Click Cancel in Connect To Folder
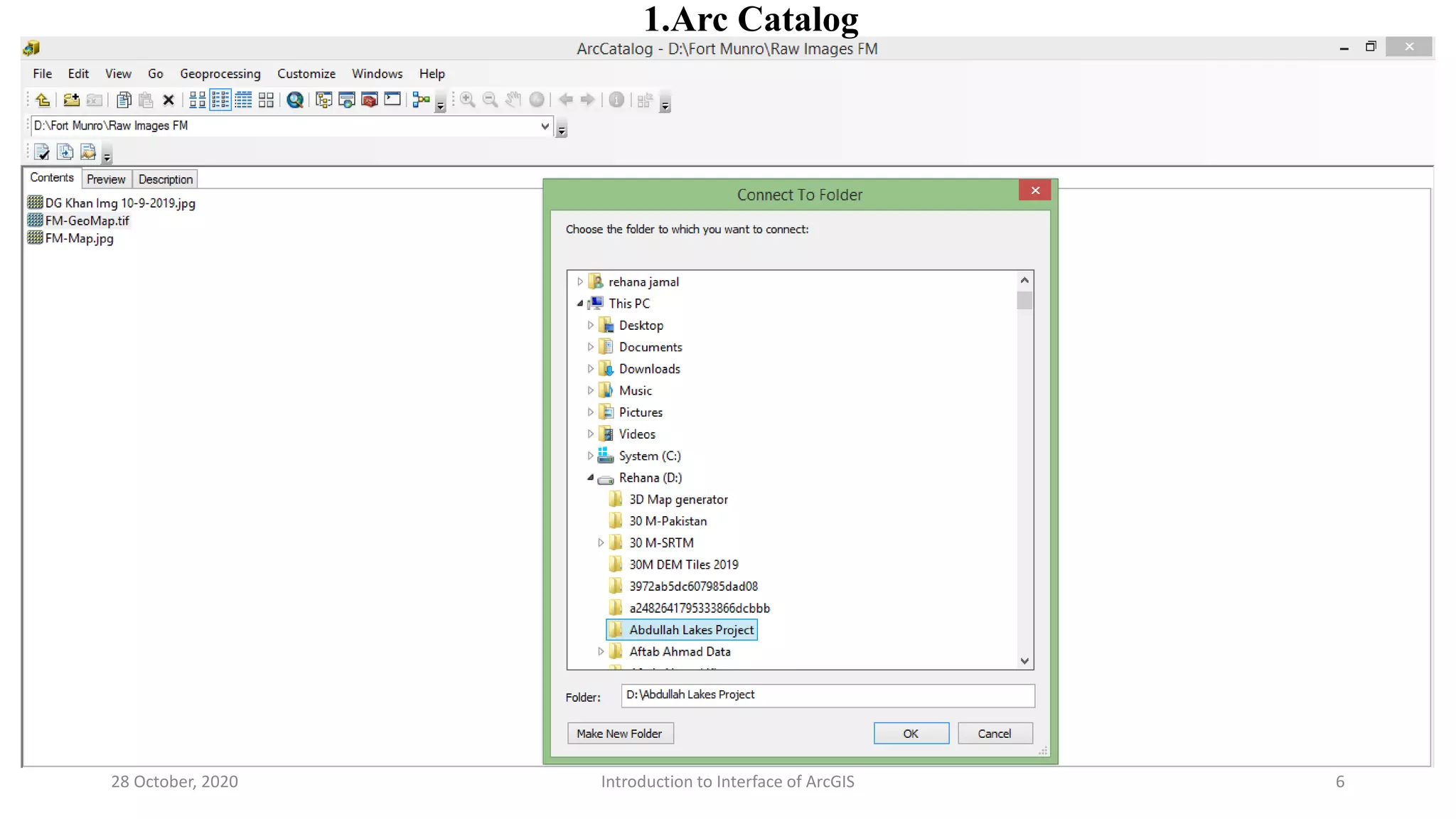This screenshot has width=1456, height=819. (x=995, y=734)
